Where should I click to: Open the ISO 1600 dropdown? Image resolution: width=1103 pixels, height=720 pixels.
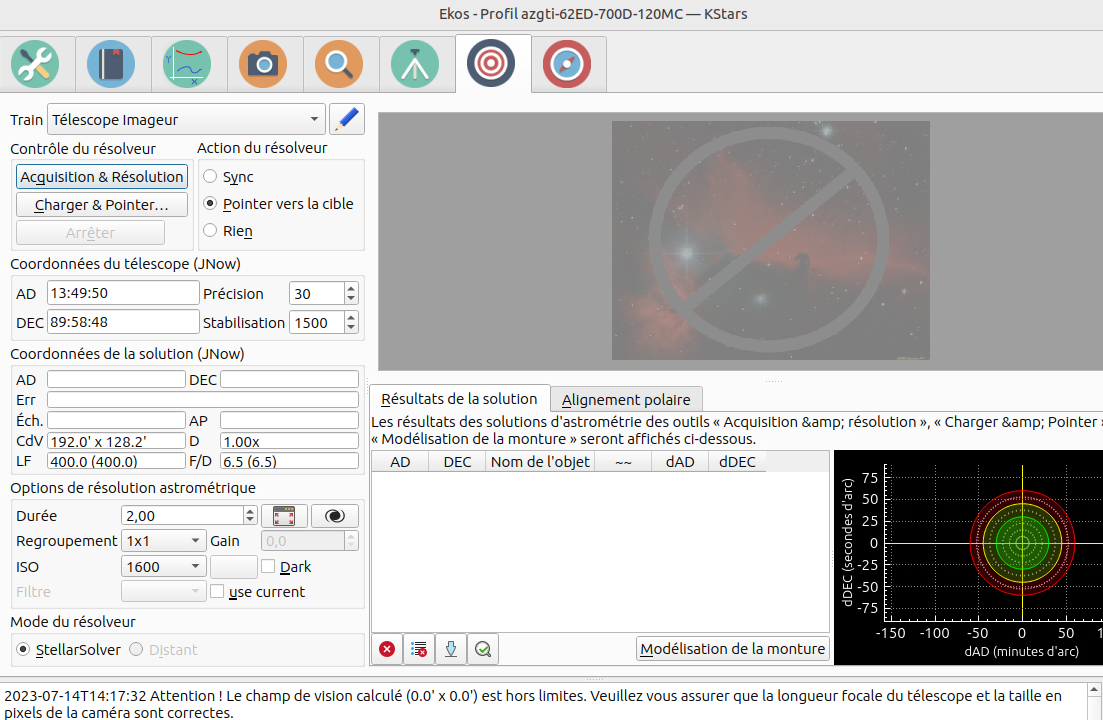164,567
